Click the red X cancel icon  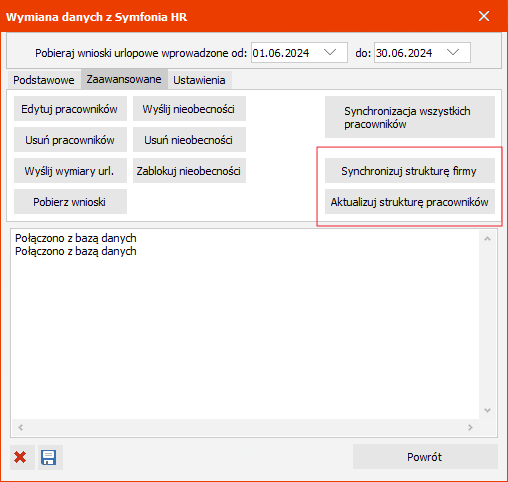20,457
